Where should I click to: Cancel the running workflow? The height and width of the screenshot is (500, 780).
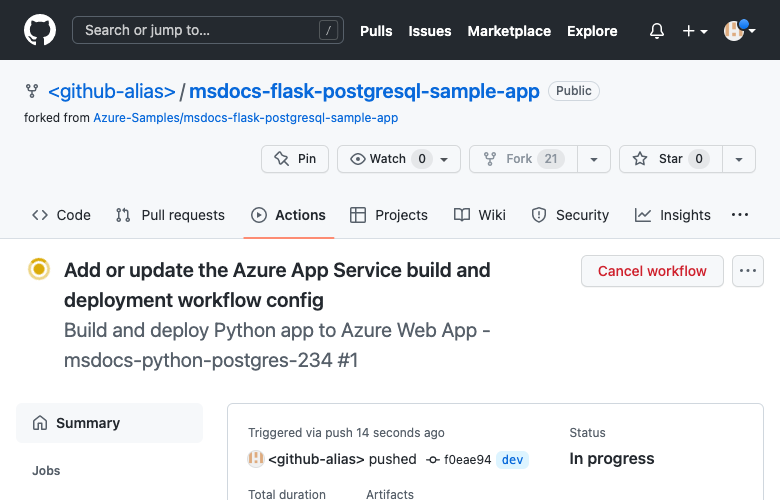point(652,271)
